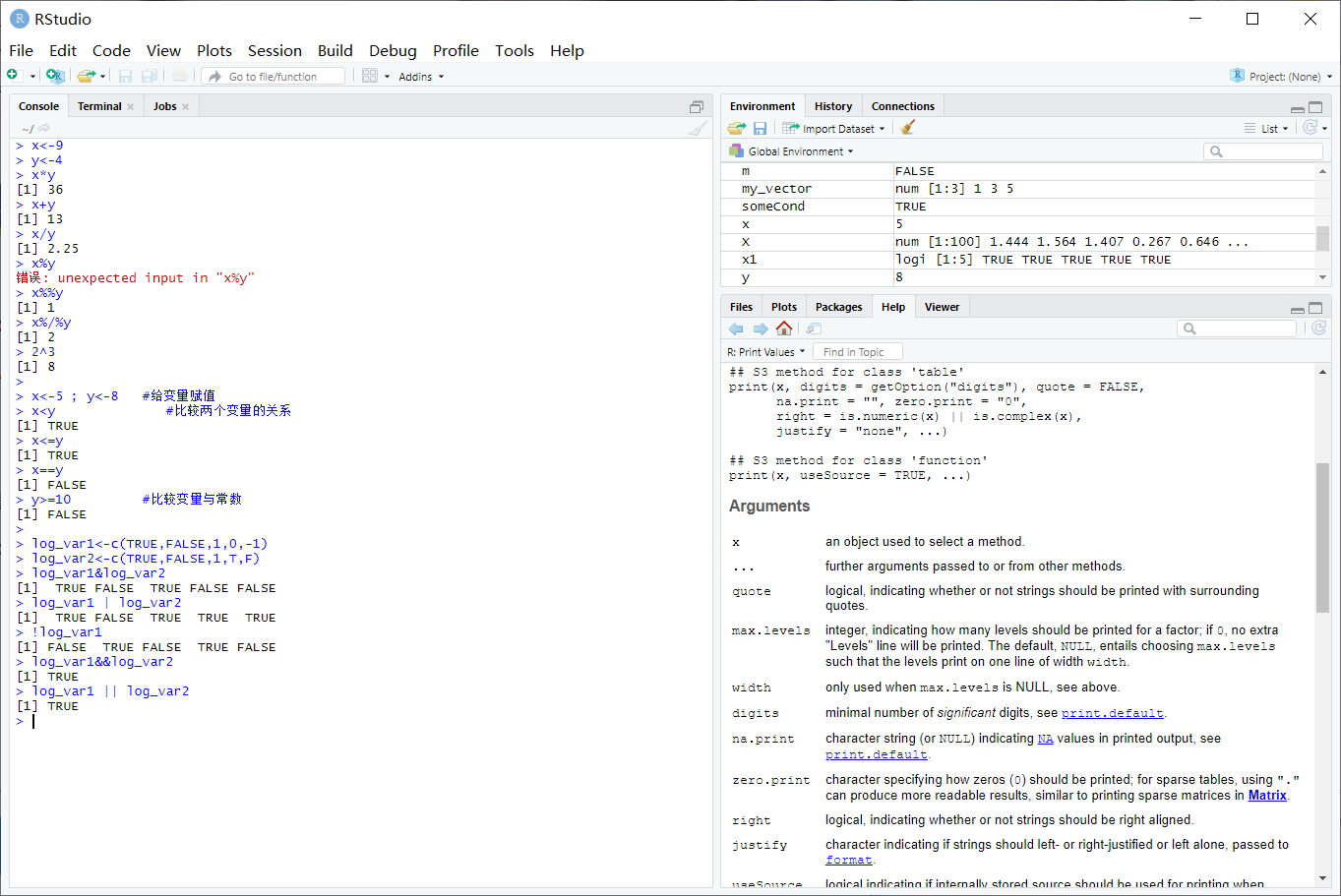Load workspace in Environment pane
Image resolution: width=1341 pixels, height=896 pixels.
click(x=737, y=128)
